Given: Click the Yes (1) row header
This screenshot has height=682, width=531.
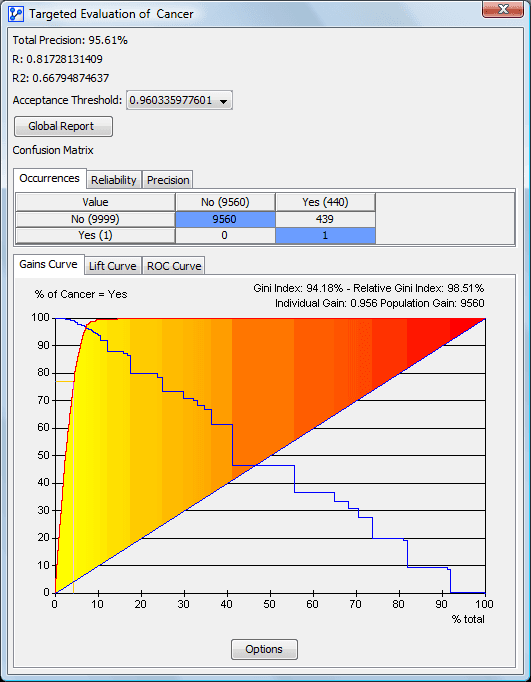Looking at the screenshot, I should (95, 236).
